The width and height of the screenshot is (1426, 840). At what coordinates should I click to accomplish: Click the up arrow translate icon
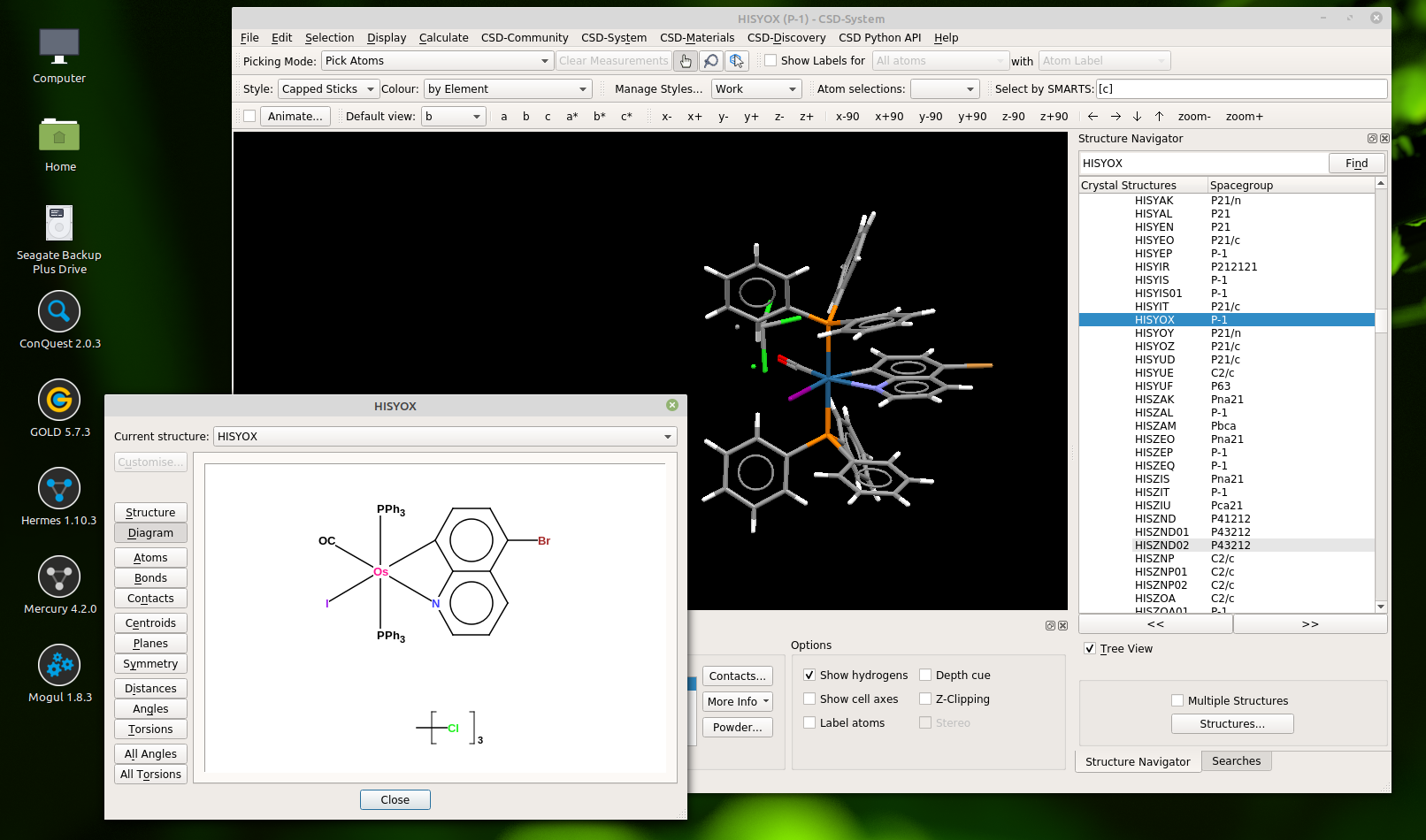pos(1159,117)
